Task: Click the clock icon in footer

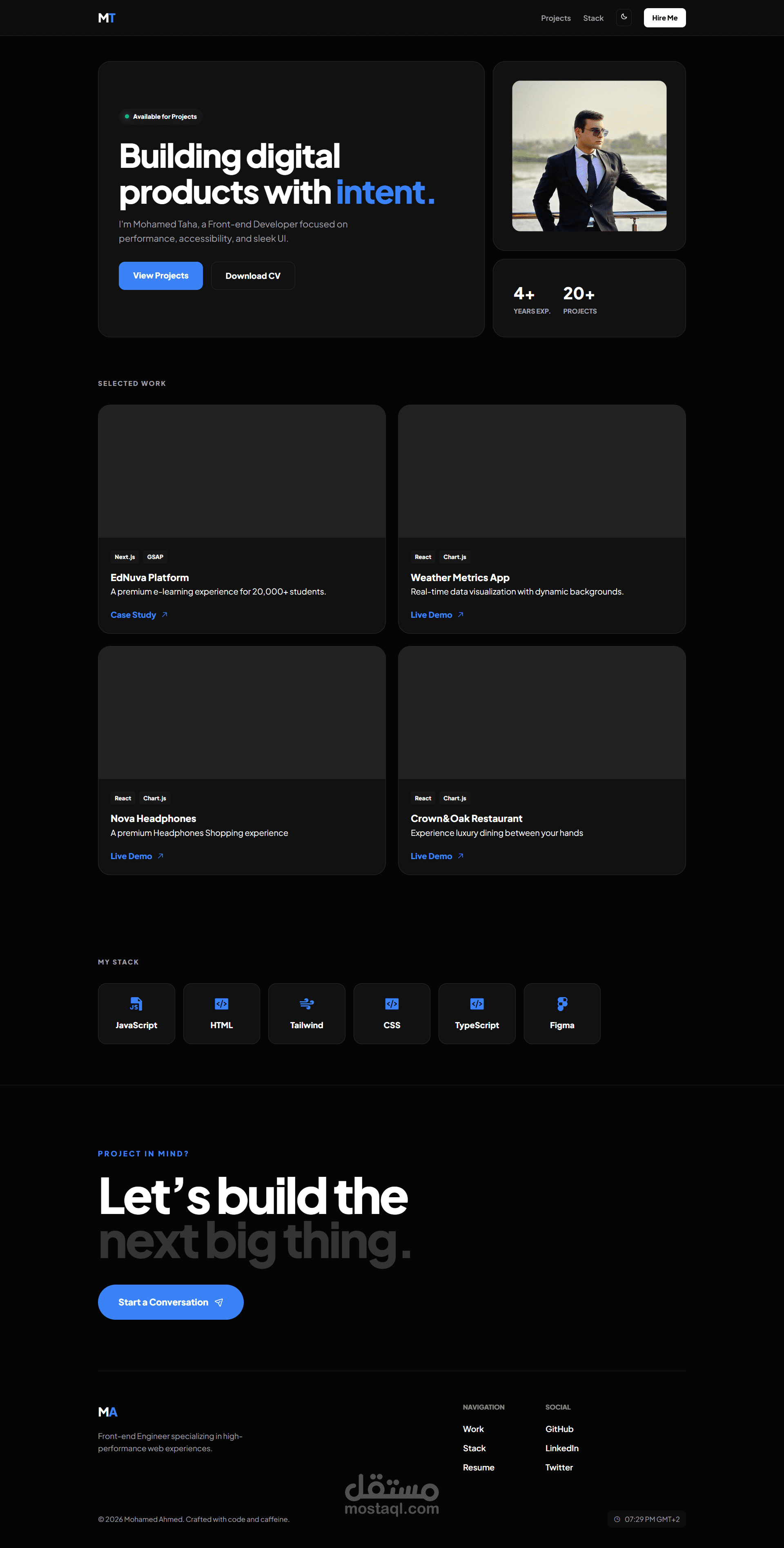Action: coord(617,1519)
